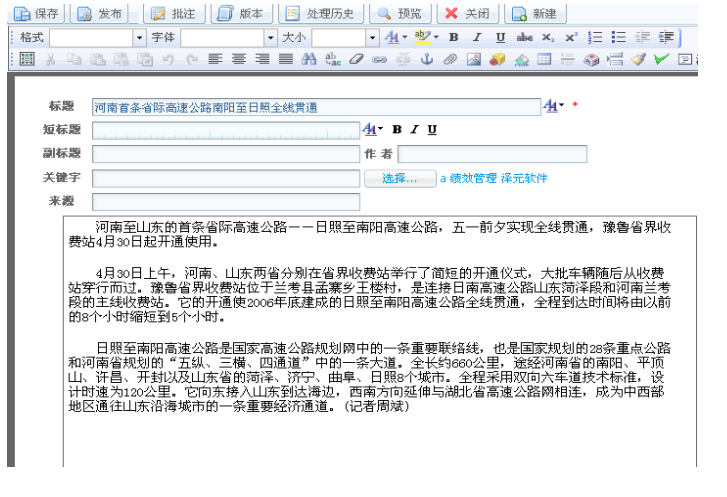
Task: Decrease indent of paragraph
Action: click(x=642, y=38)
